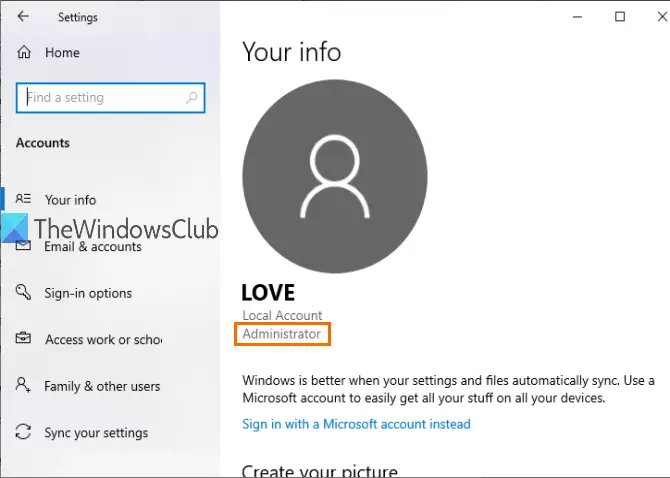The image size is (670, 478).
Task: Click the Home label in sidebar
Action: 62,53
